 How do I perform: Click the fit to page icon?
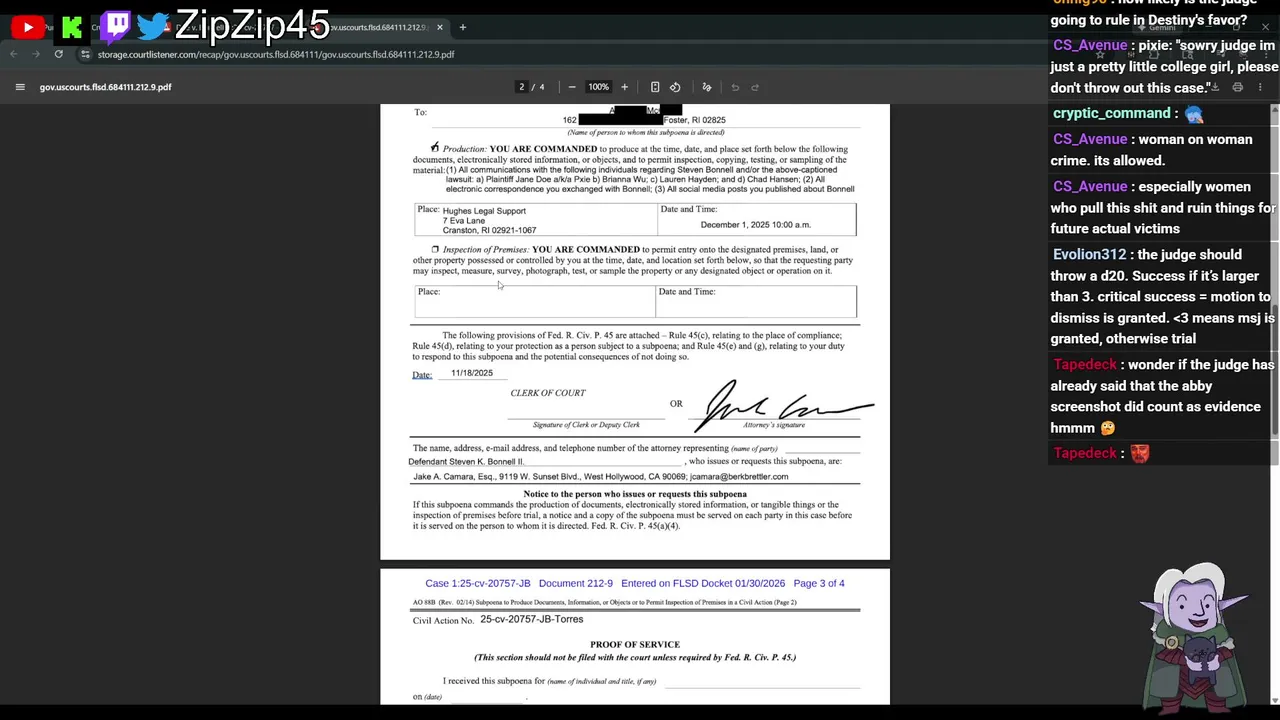pos(655,87)
